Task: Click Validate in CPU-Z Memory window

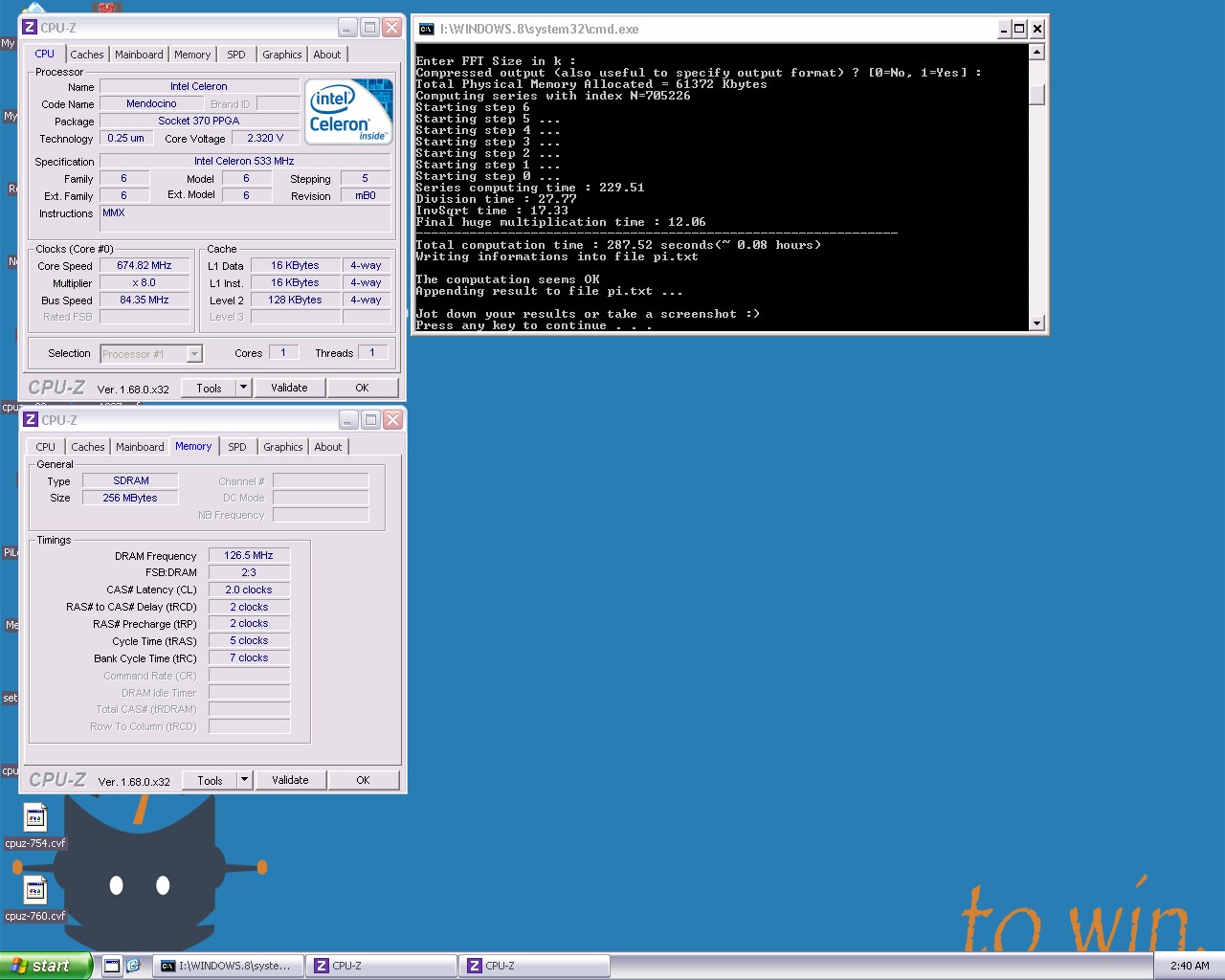Action: click(x=290, y=780)
